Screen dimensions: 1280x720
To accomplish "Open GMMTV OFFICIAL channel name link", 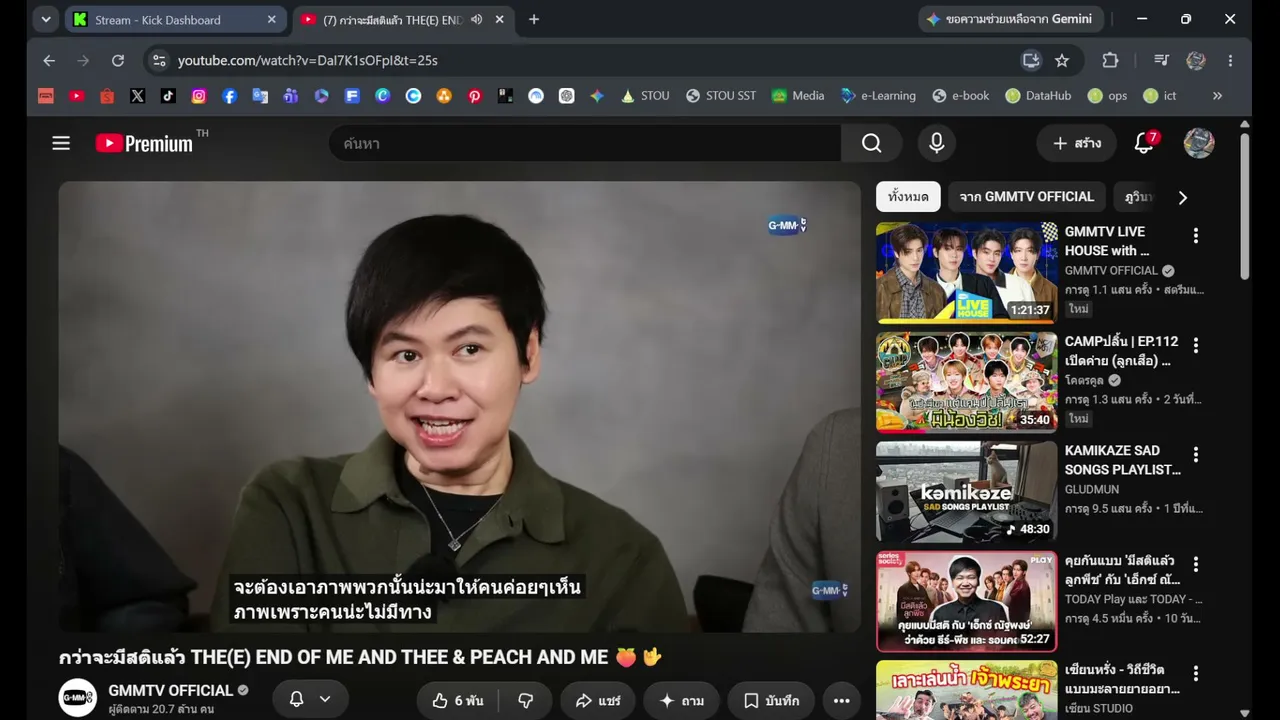I will (x=171, y=690).
